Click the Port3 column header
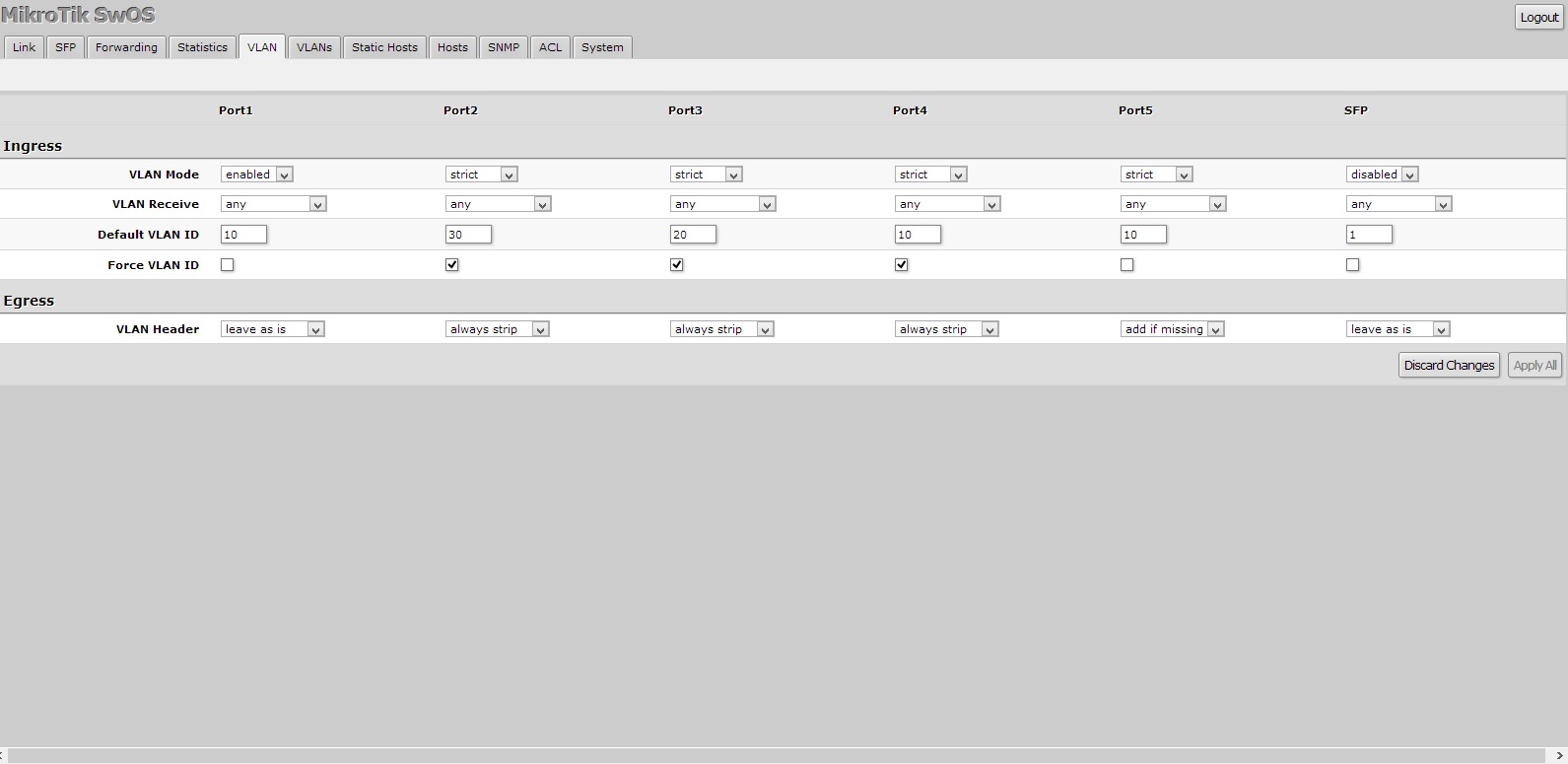The height and width of the screenshot is (764, 1568). pos(685,110)
